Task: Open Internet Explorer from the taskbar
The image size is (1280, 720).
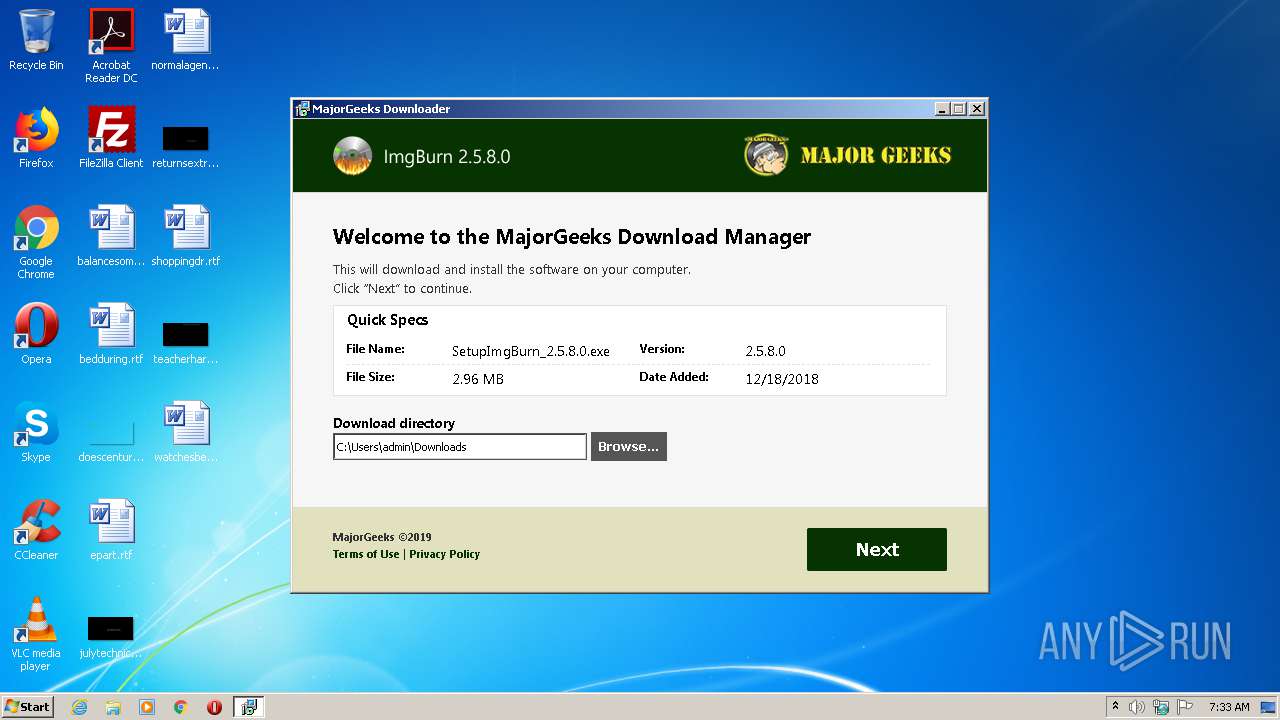Action: click(x=79, y=707)
